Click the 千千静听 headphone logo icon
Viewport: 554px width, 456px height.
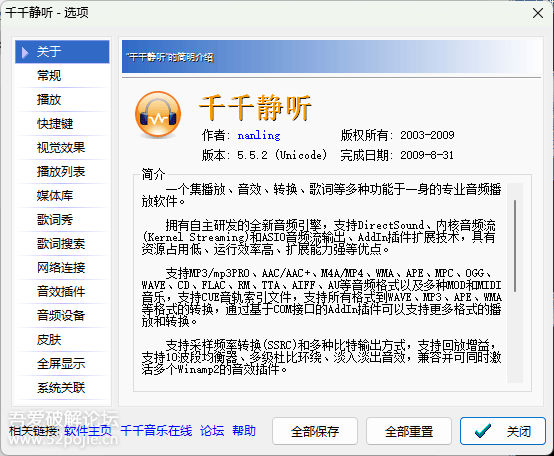[x=158, y=114]
